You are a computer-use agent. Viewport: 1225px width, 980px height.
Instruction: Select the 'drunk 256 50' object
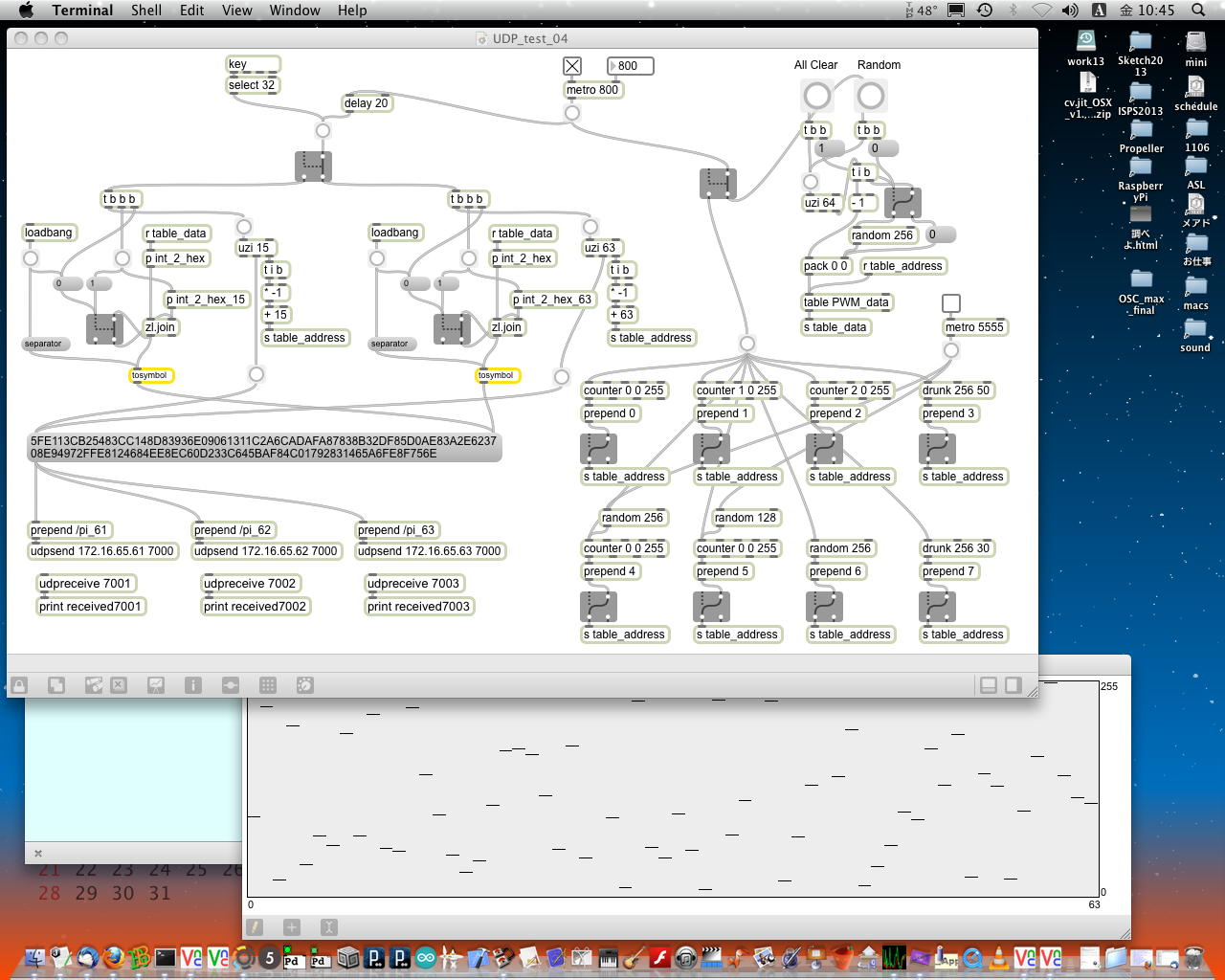click(x=956, y=390)
